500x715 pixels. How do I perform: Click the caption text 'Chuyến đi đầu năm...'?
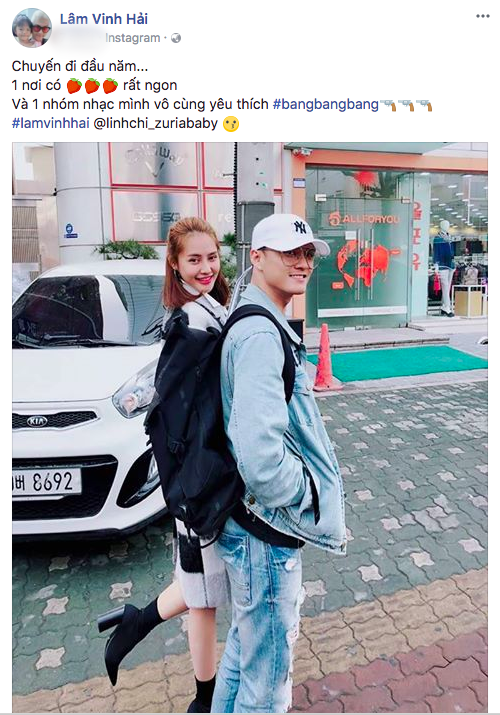point(80,66)
